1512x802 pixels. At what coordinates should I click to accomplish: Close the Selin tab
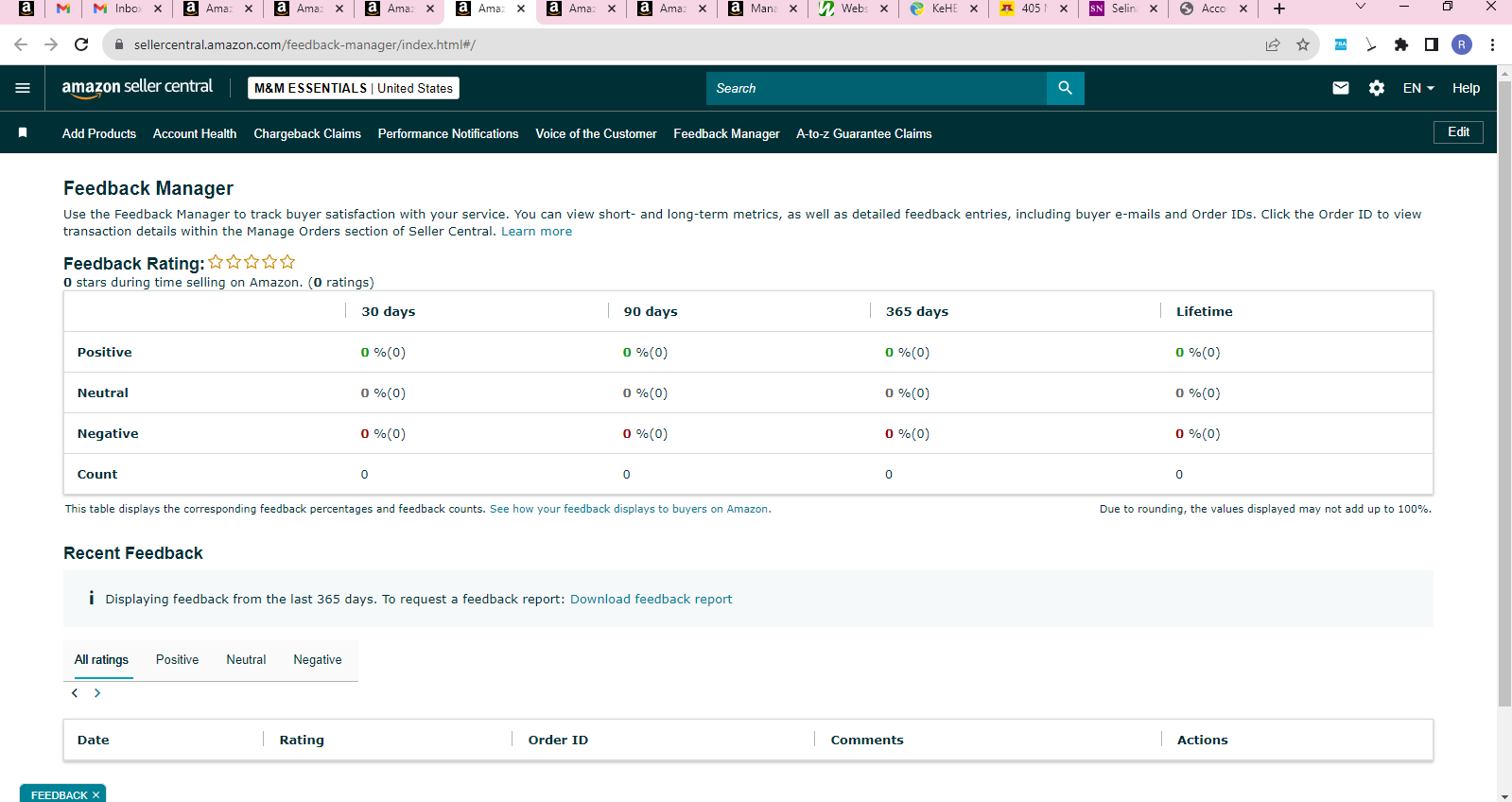1154,9
